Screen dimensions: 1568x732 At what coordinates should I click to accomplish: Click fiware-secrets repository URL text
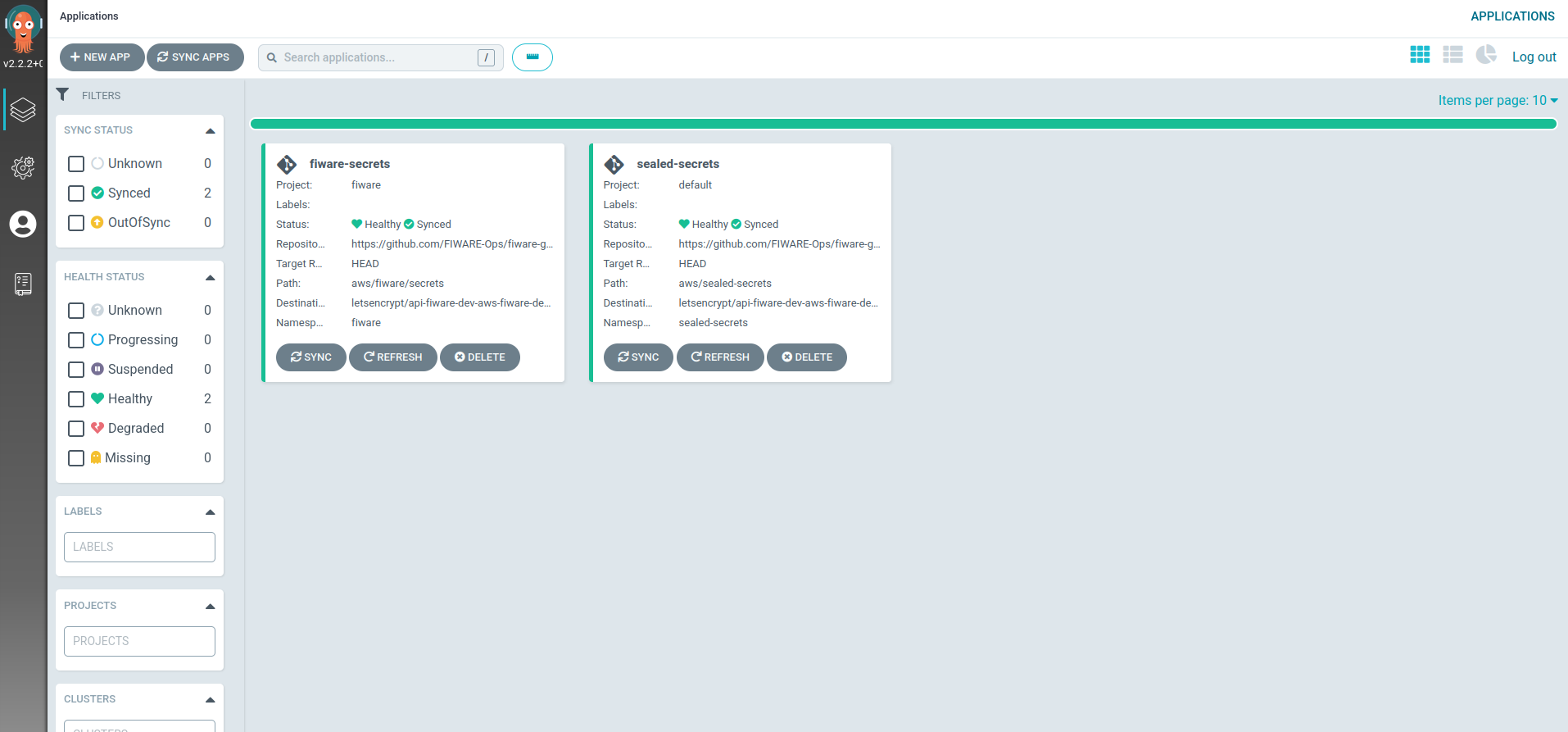452,244
